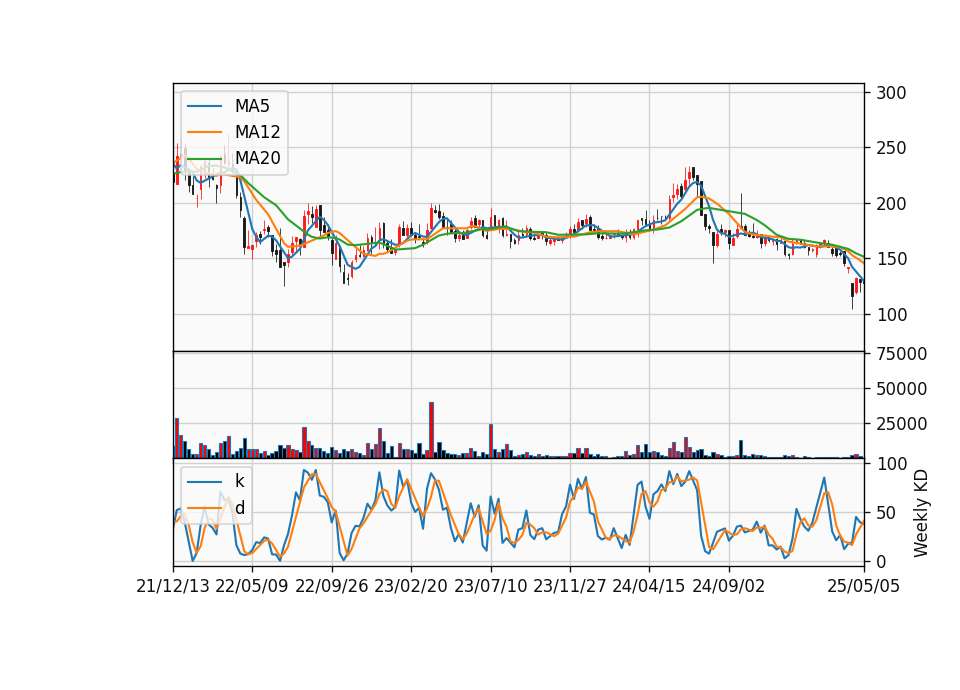Click the 150 price axis label

click(x=891, y=259)
